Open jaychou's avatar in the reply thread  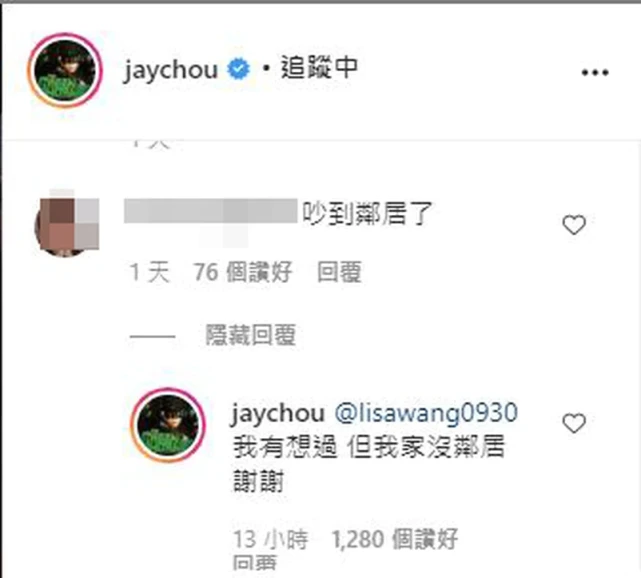click(168, 425)
